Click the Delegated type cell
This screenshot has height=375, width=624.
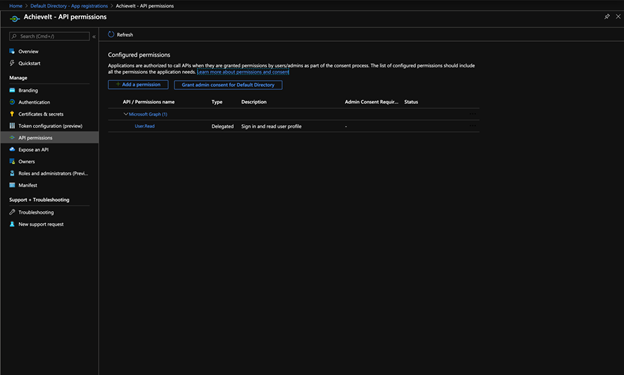pyautogui.click(x=222, y=126)
